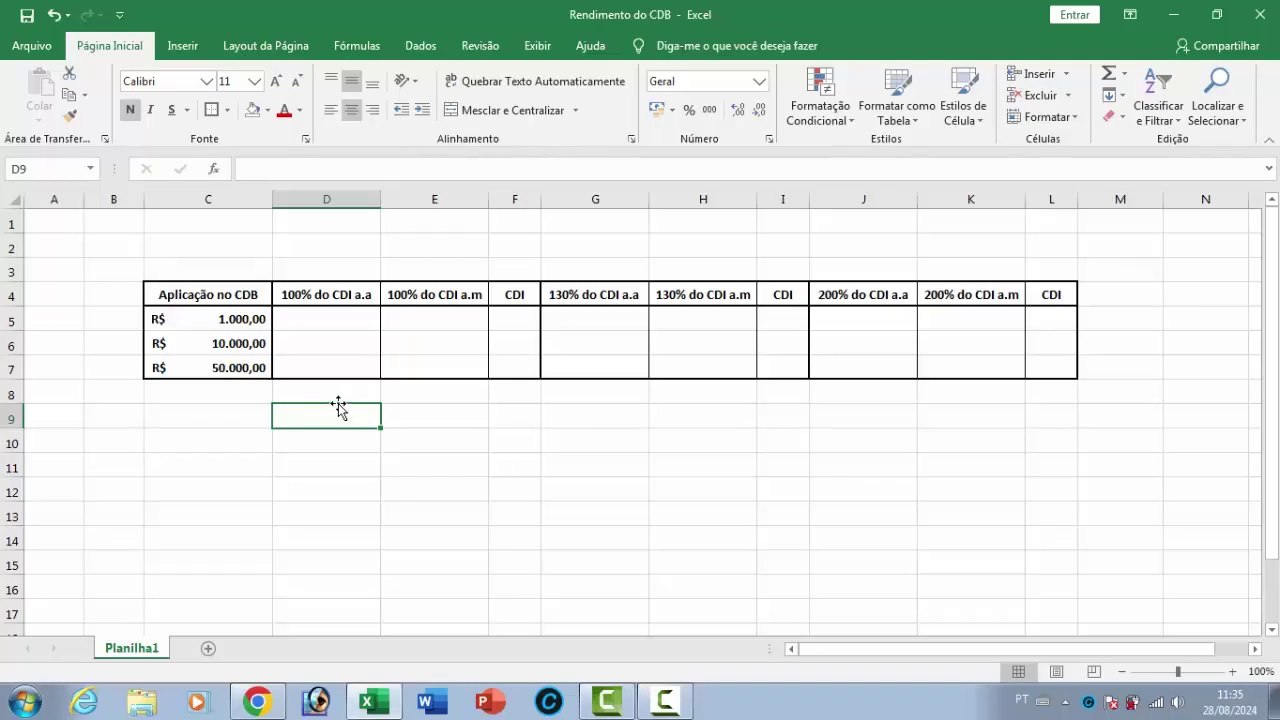
Task: Click the zoom slider handle
Action: point(1178,672)
